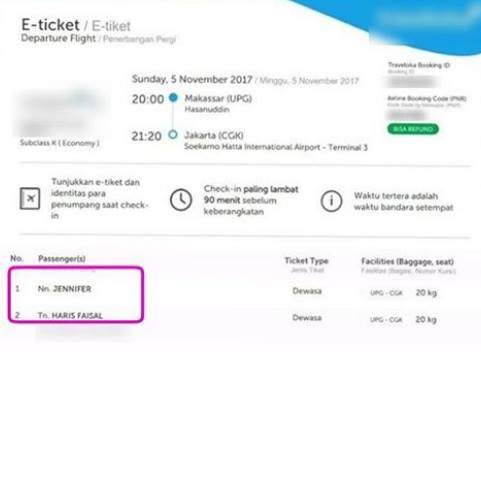Click the first passenger's 20 kg baggage
The image size is (481, 497).
coord(426,293)
